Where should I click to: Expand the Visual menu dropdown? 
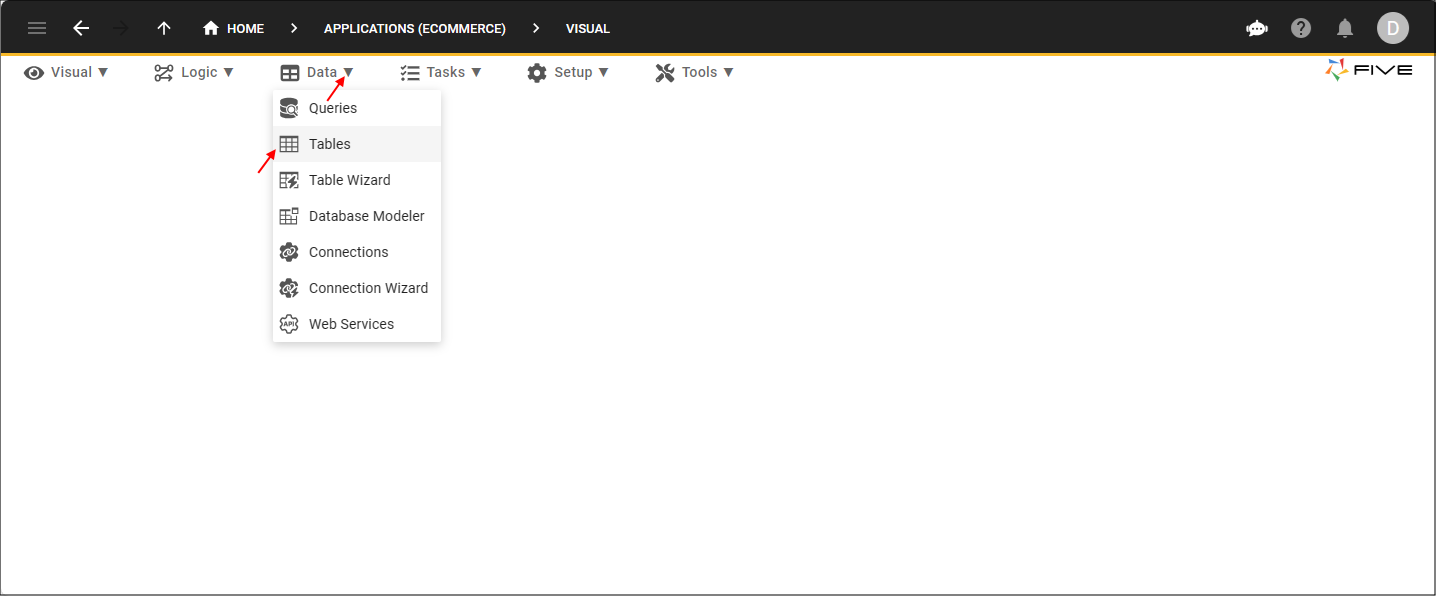point(66,72)
